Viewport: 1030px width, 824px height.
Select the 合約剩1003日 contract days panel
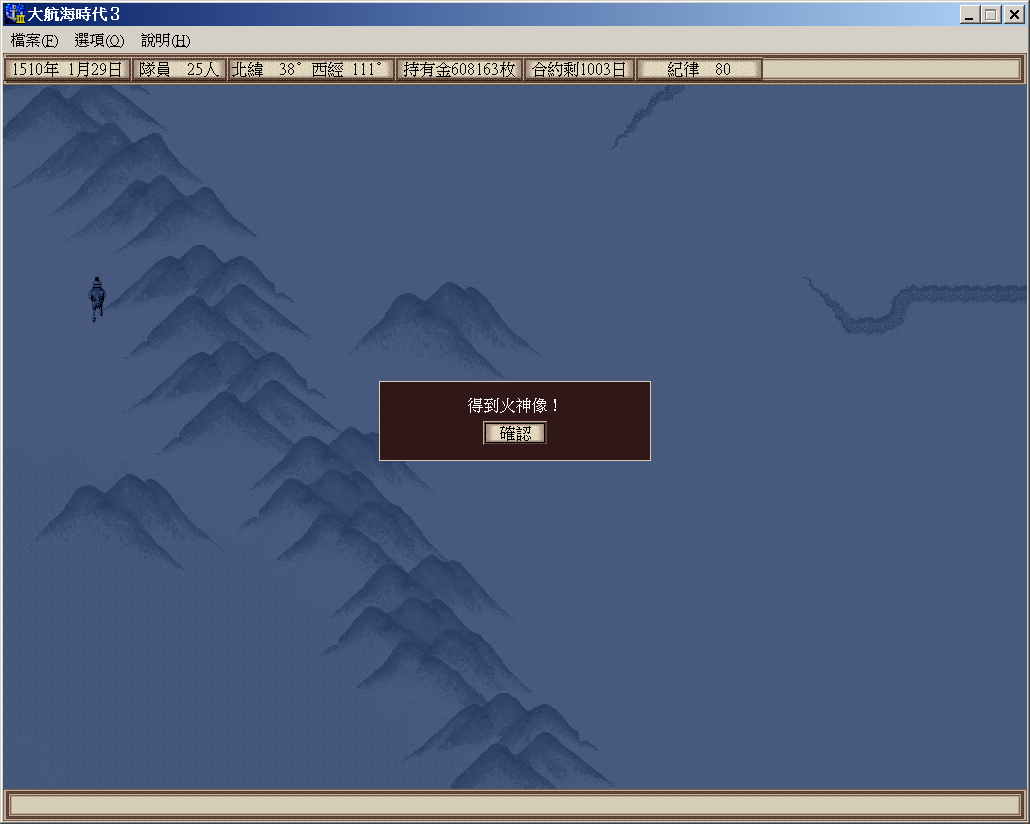[x=579, y=70]
